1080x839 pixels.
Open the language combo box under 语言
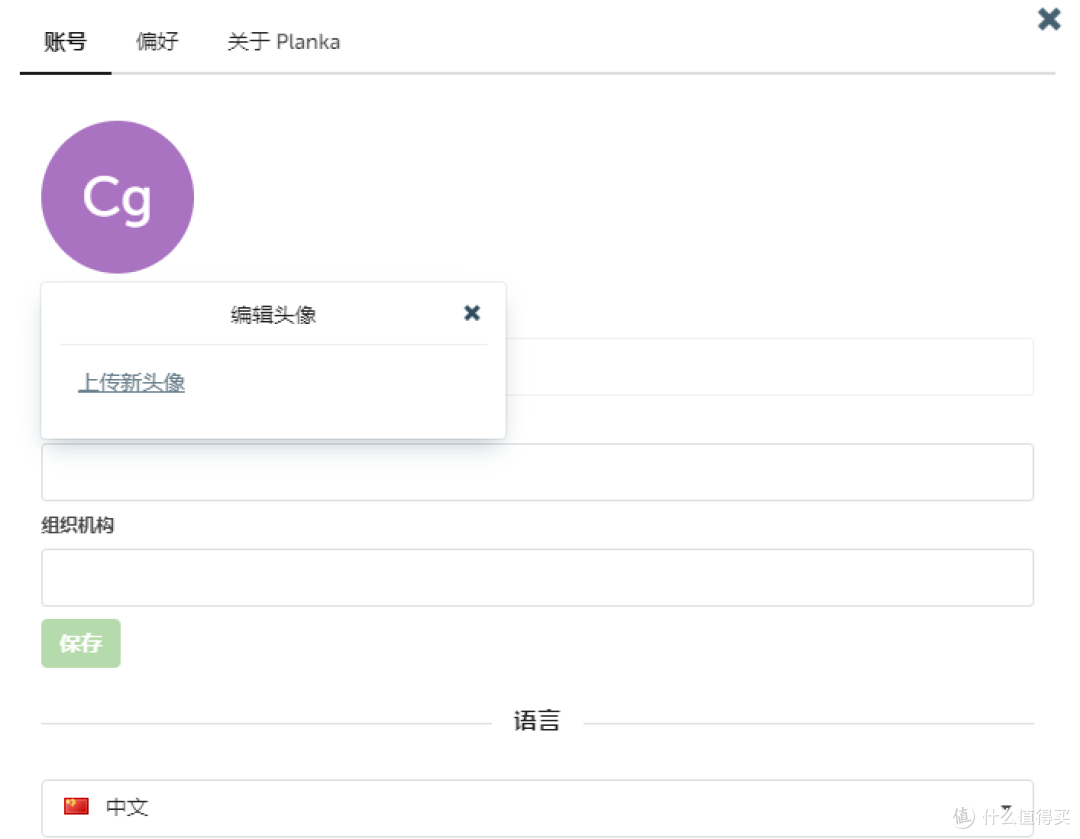pyautogui.click(x=537, y=808)
